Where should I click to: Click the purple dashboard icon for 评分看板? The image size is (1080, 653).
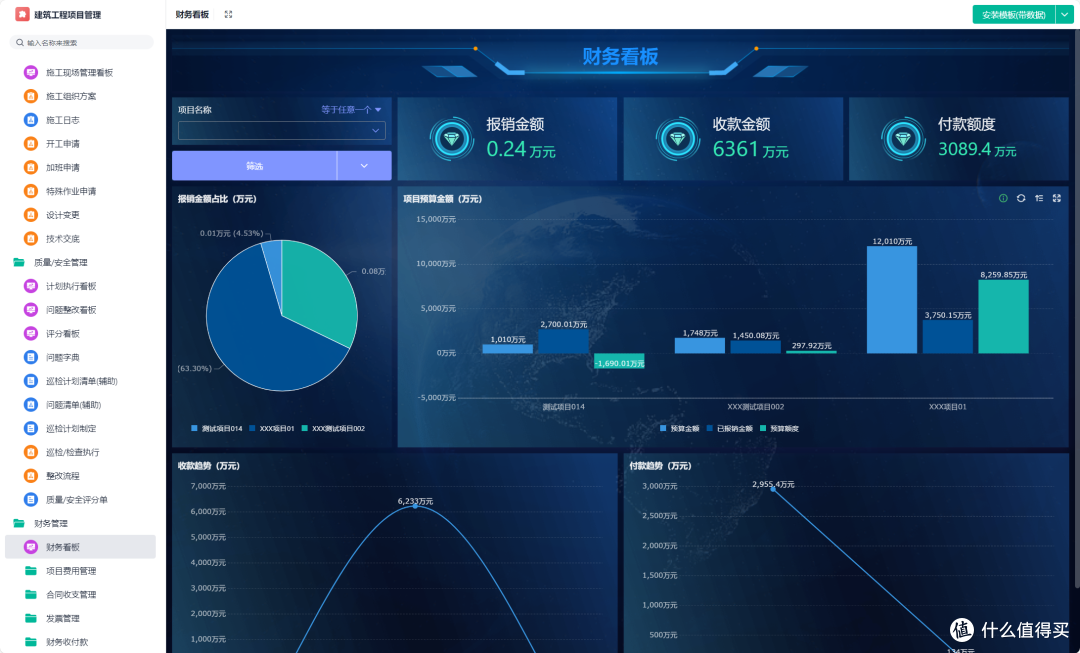click(x=30, y=333)
